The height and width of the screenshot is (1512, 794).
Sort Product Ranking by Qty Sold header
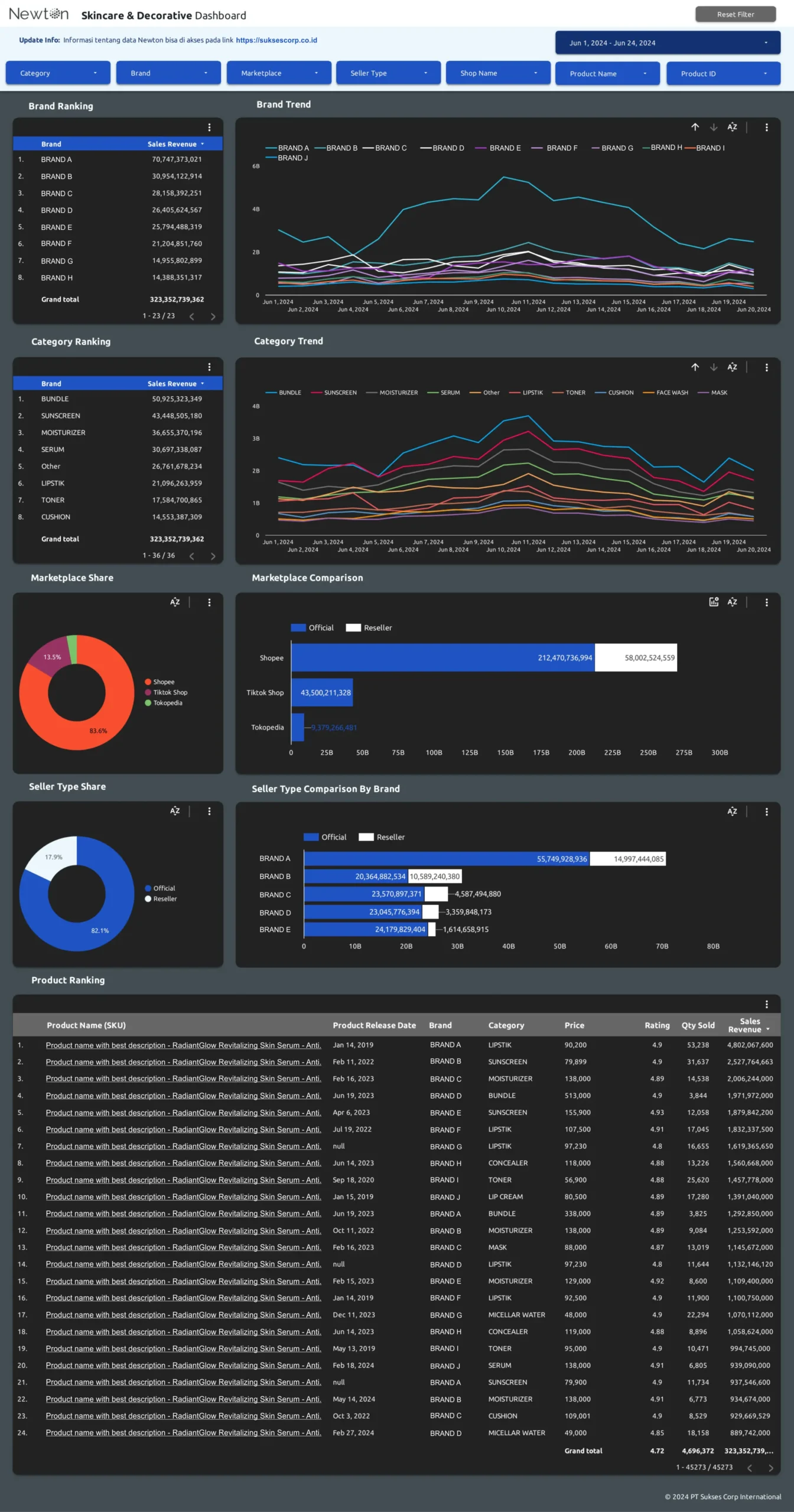pyautogui.click(x=698, y=1025)
